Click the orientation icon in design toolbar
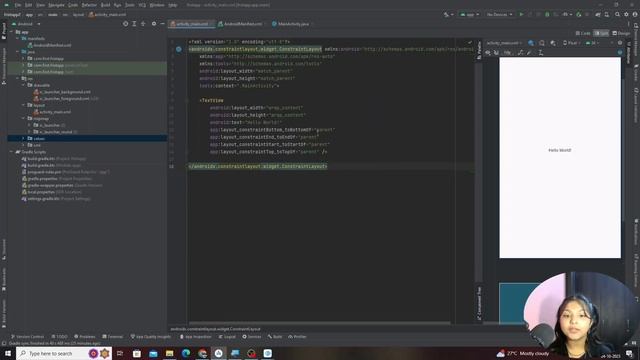This screenshot has height=360, width=640. pyautogui.click(x=542, y=43)
